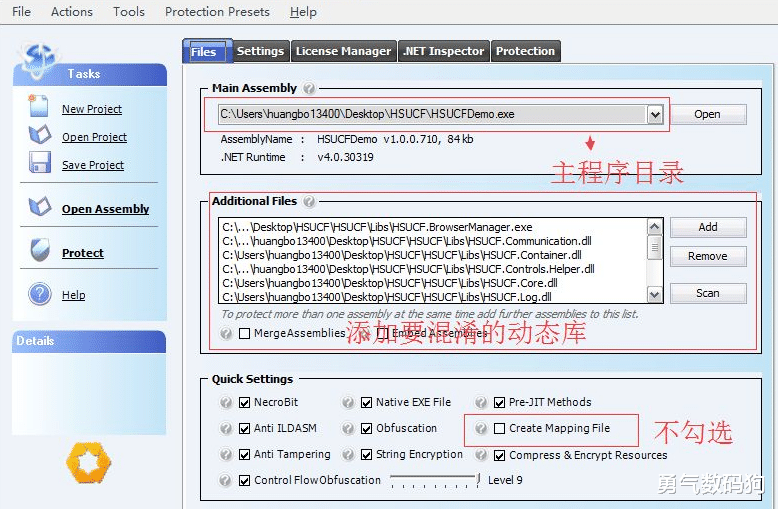This screenshot has height=509, width=778.
Task: Click the Additional Files scroll up arrow
Action: point(655,227)
